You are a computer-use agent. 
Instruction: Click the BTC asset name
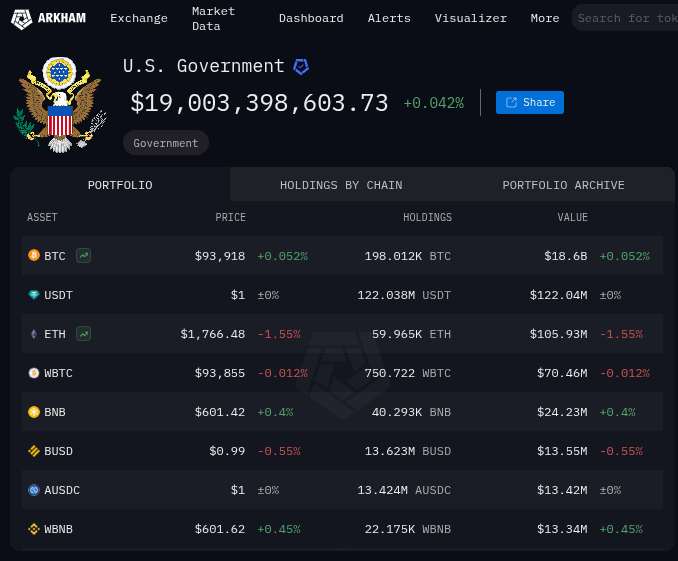pyautogui.click(x=55, y=256)
